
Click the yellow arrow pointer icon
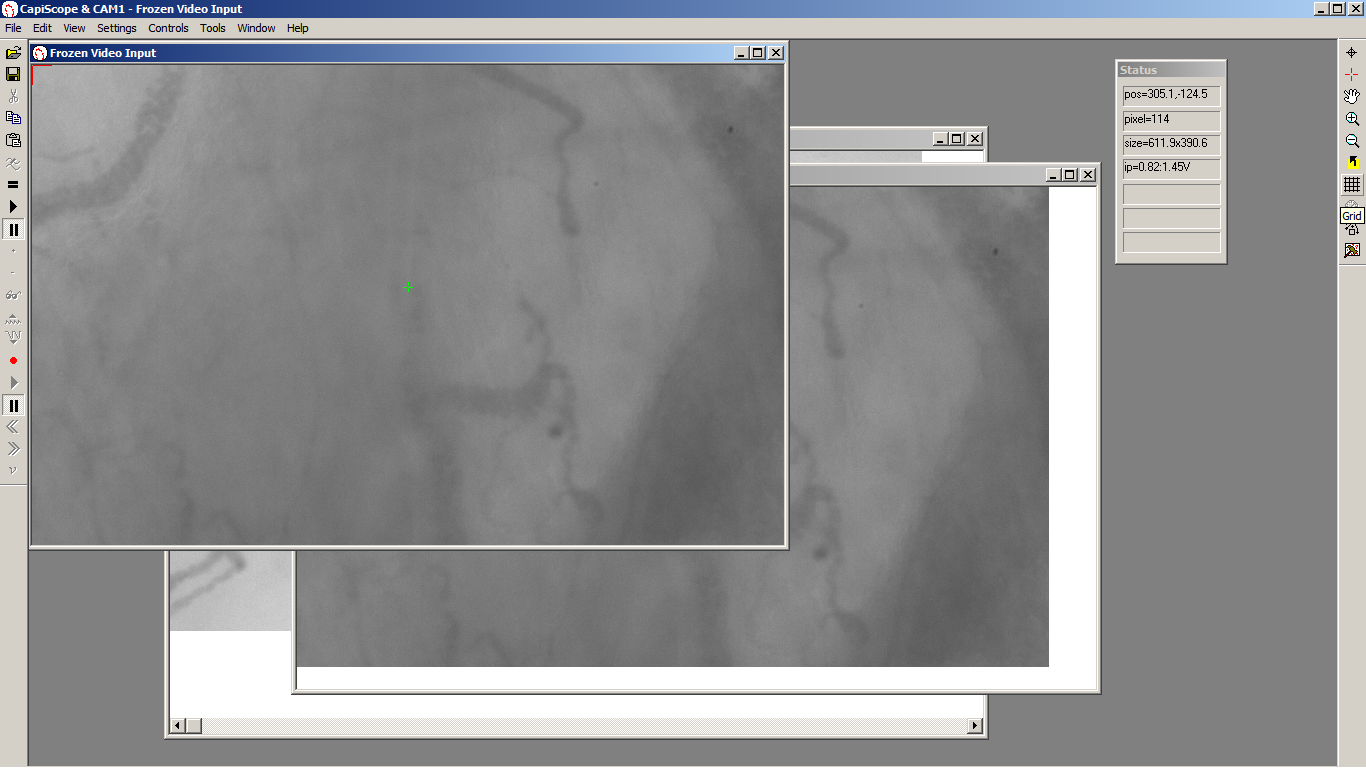[x=1352, y=162]
